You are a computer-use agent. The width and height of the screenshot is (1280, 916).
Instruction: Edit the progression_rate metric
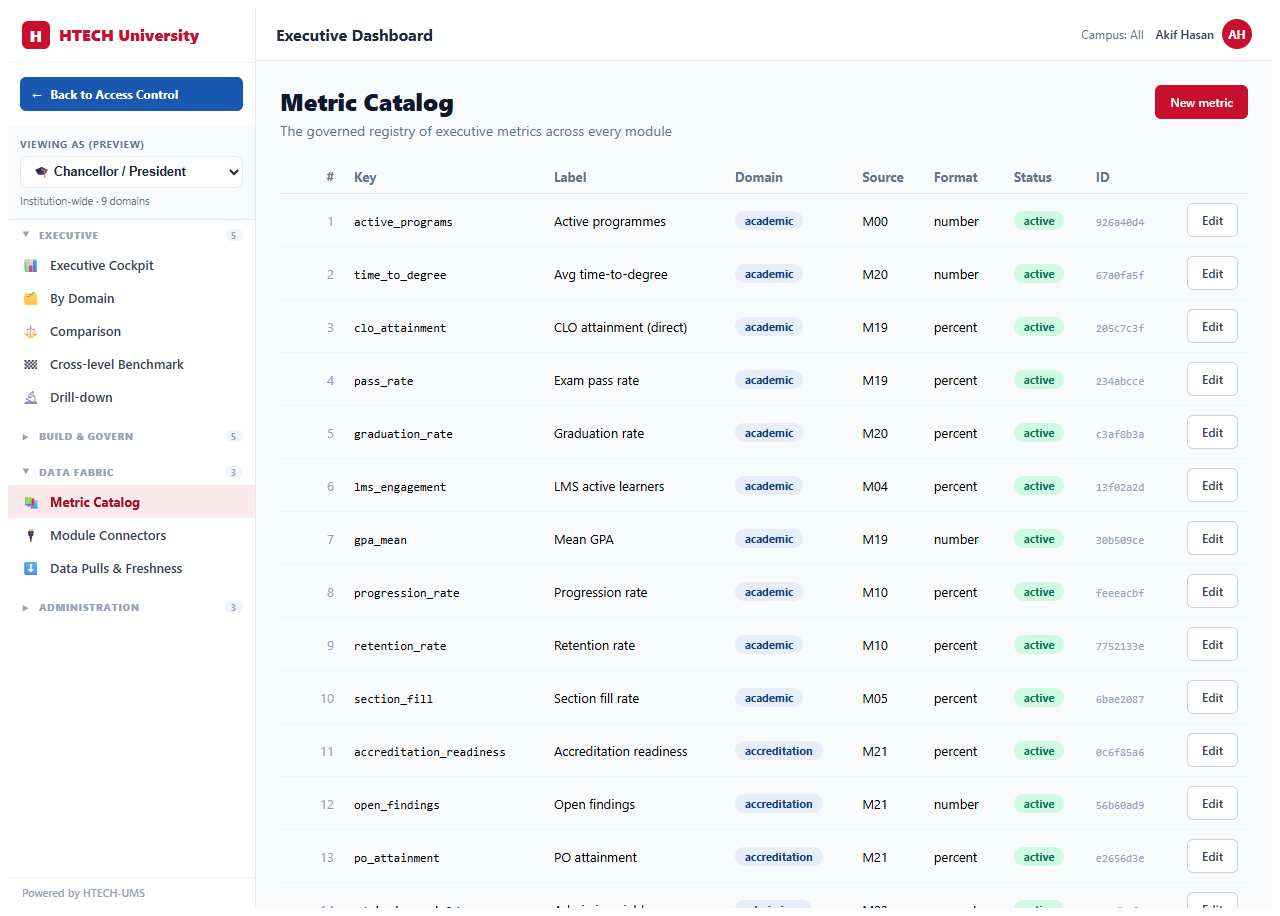(x=1212, y=592)
